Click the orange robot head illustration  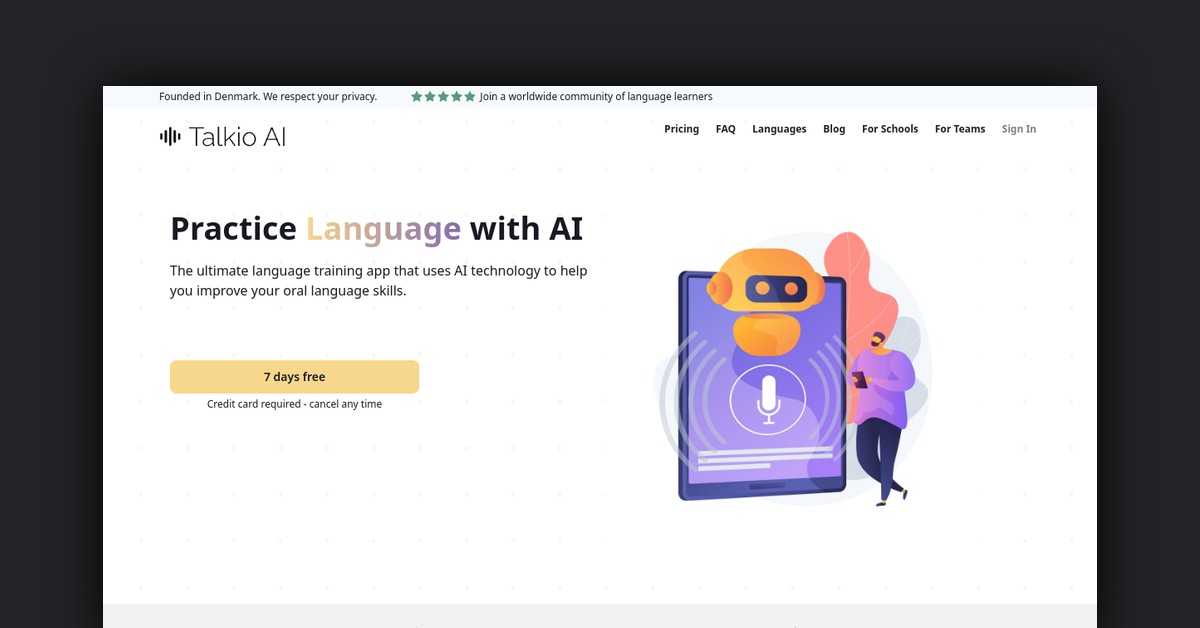point(765,287)
